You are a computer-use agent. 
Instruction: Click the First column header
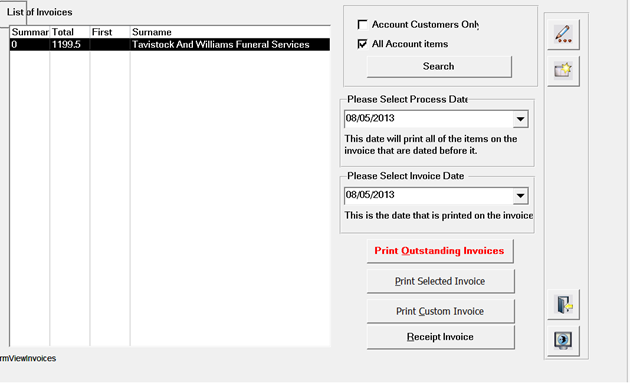coord(110,32)
